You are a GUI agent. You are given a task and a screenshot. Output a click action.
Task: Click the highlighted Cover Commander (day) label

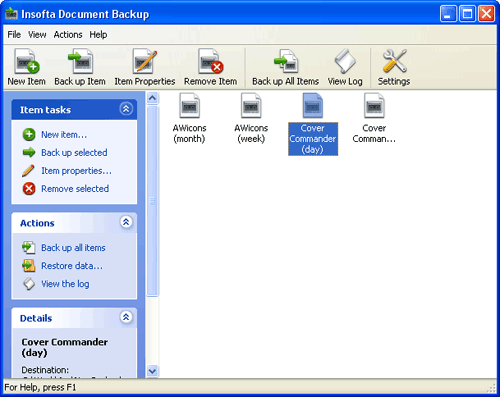click(313, 139)
